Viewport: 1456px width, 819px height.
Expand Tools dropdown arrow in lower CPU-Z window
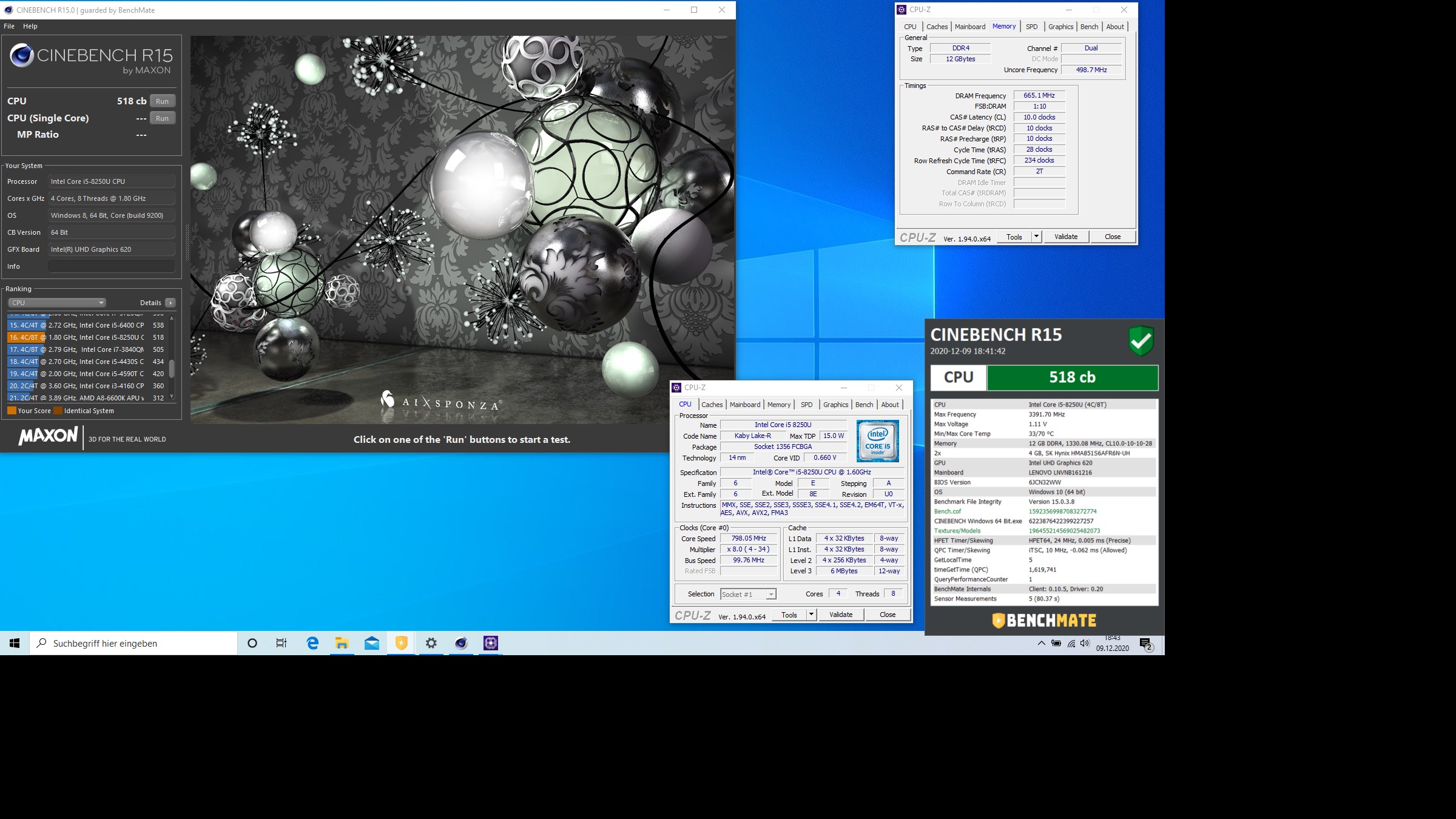point(811,615)
